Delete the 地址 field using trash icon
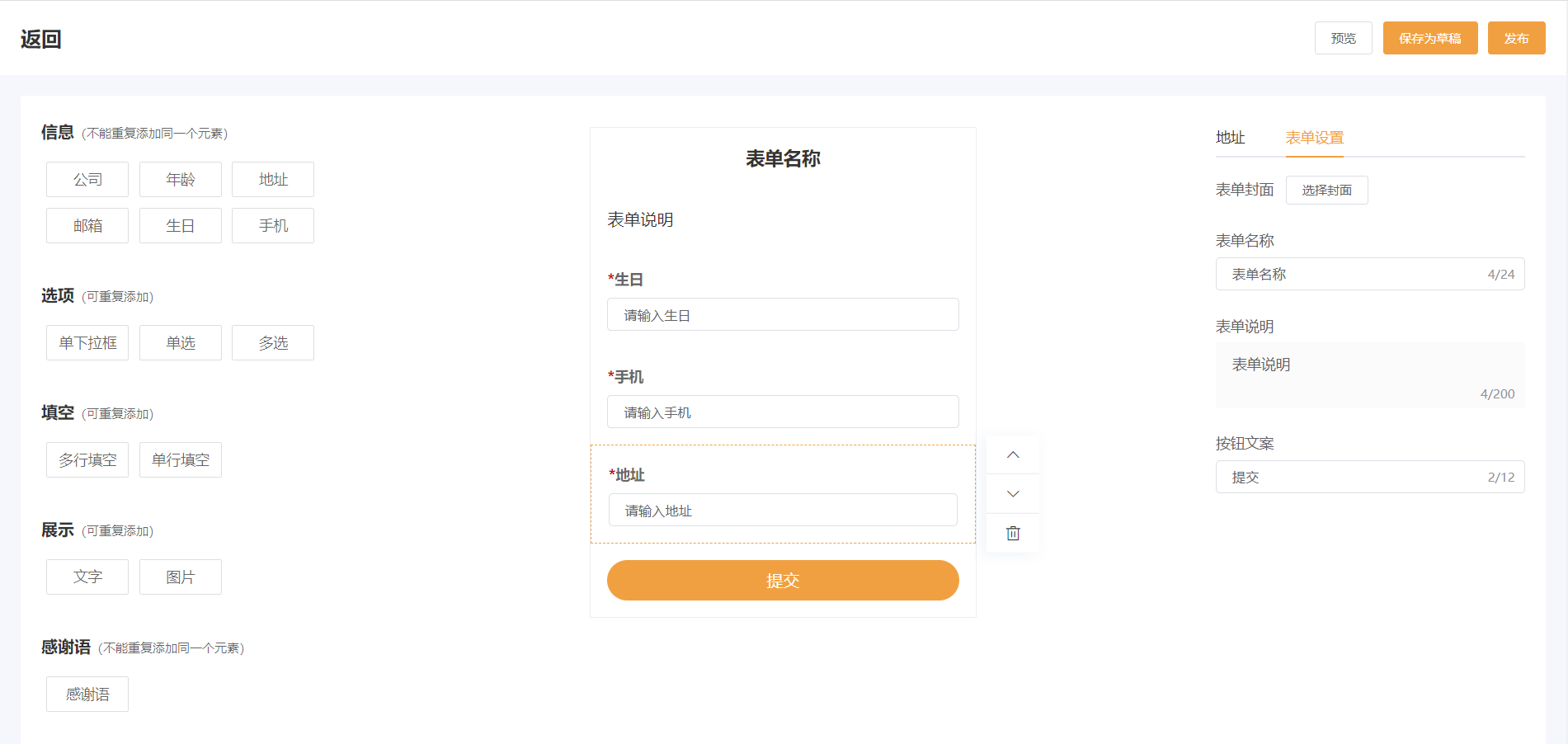The width and height of the screenshot is (1568, 744). click(x=1012, y=532)
